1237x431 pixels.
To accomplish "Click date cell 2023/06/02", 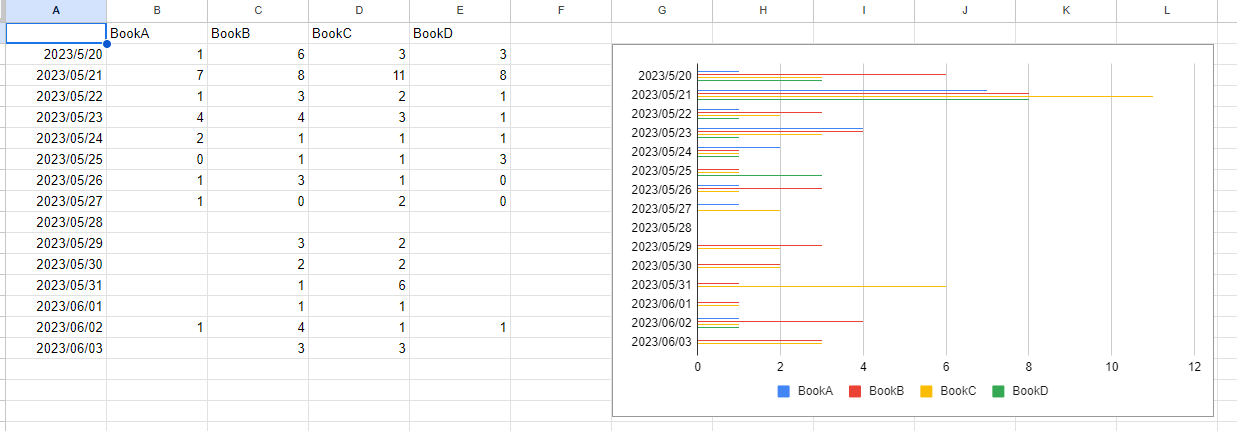I will pyautogui.click(x=56, y=327).
